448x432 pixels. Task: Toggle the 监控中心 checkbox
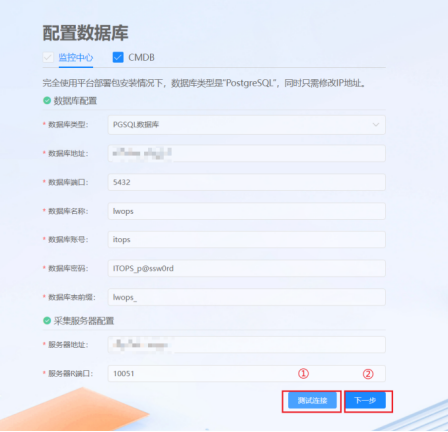(x=48, y=57)
